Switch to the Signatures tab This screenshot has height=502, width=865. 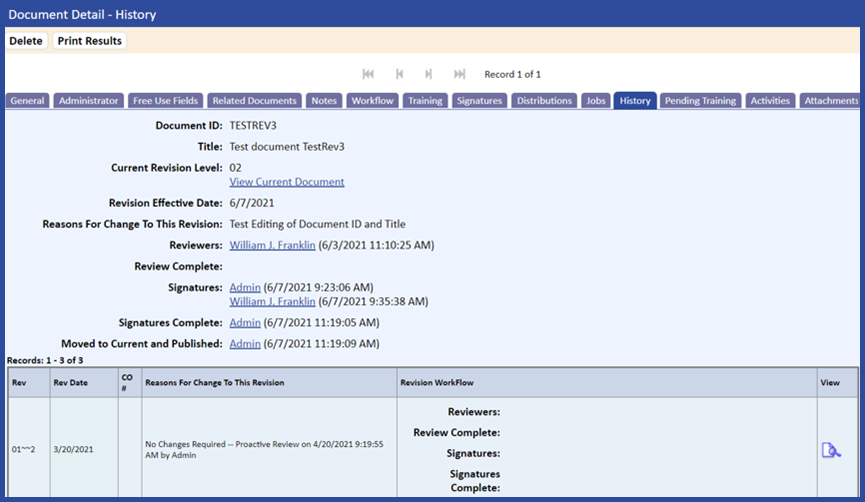click(x=479, y=101)
